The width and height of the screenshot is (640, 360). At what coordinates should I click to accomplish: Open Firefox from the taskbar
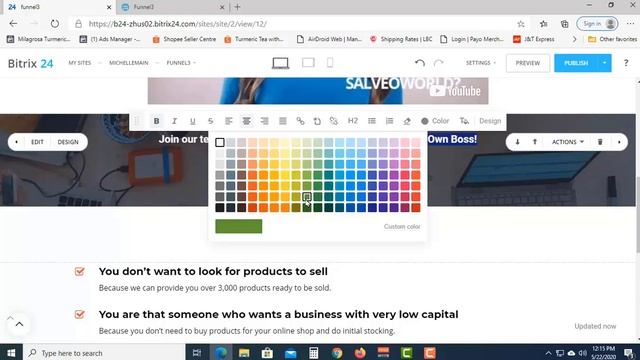tap(360, 353)
